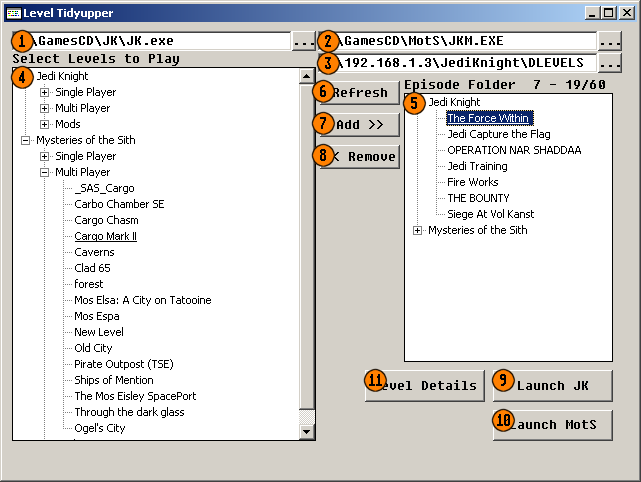Select forest level
Image resolution: width=641 pixels, height=482 pixels.
[x=89, y=284]
